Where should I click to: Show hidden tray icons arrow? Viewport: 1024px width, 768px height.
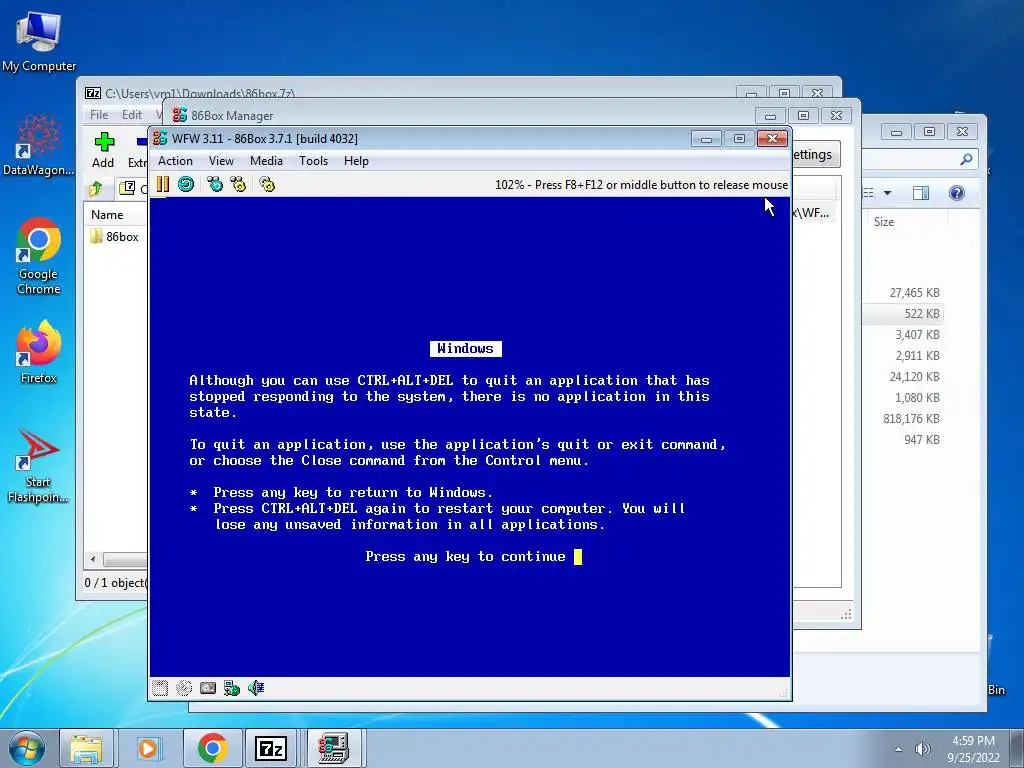point(898,749)
